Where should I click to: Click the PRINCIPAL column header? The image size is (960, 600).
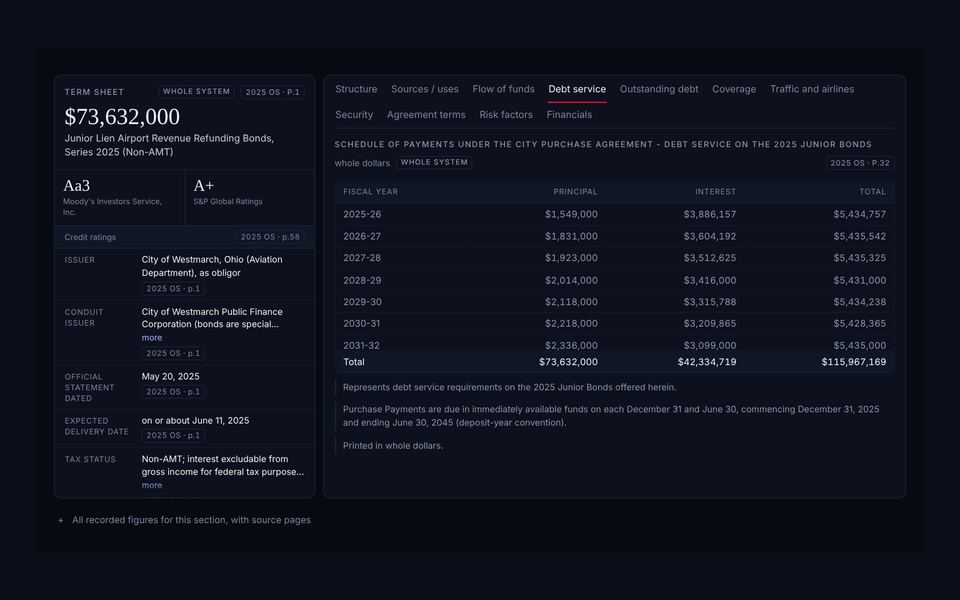point(575,192)
